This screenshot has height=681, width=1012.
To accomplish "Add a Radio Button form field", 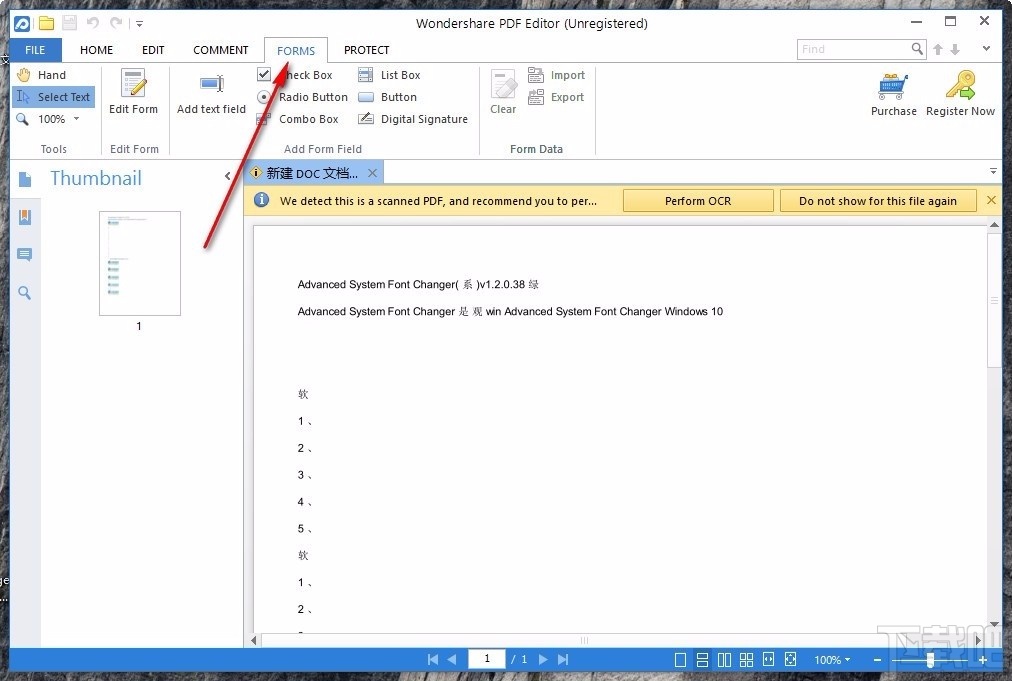I will (303, 97).
